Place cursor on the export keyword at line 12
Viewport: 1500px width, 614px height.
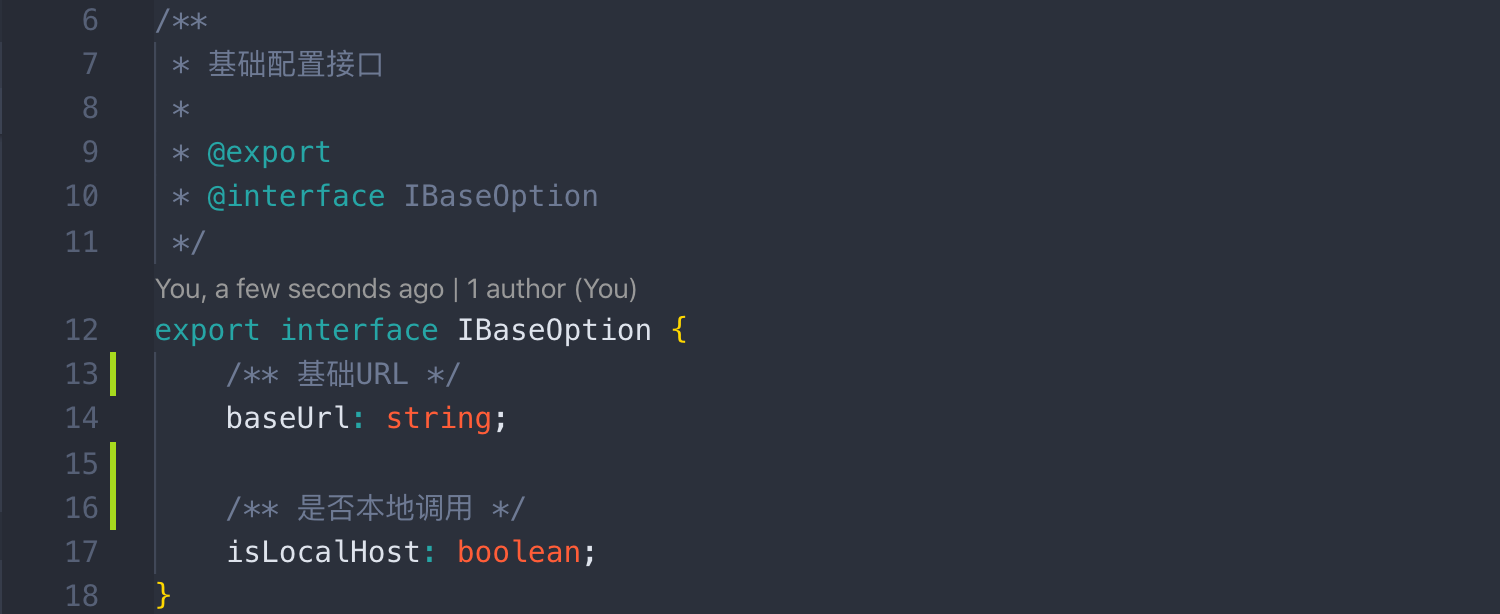tap(207, 330)
